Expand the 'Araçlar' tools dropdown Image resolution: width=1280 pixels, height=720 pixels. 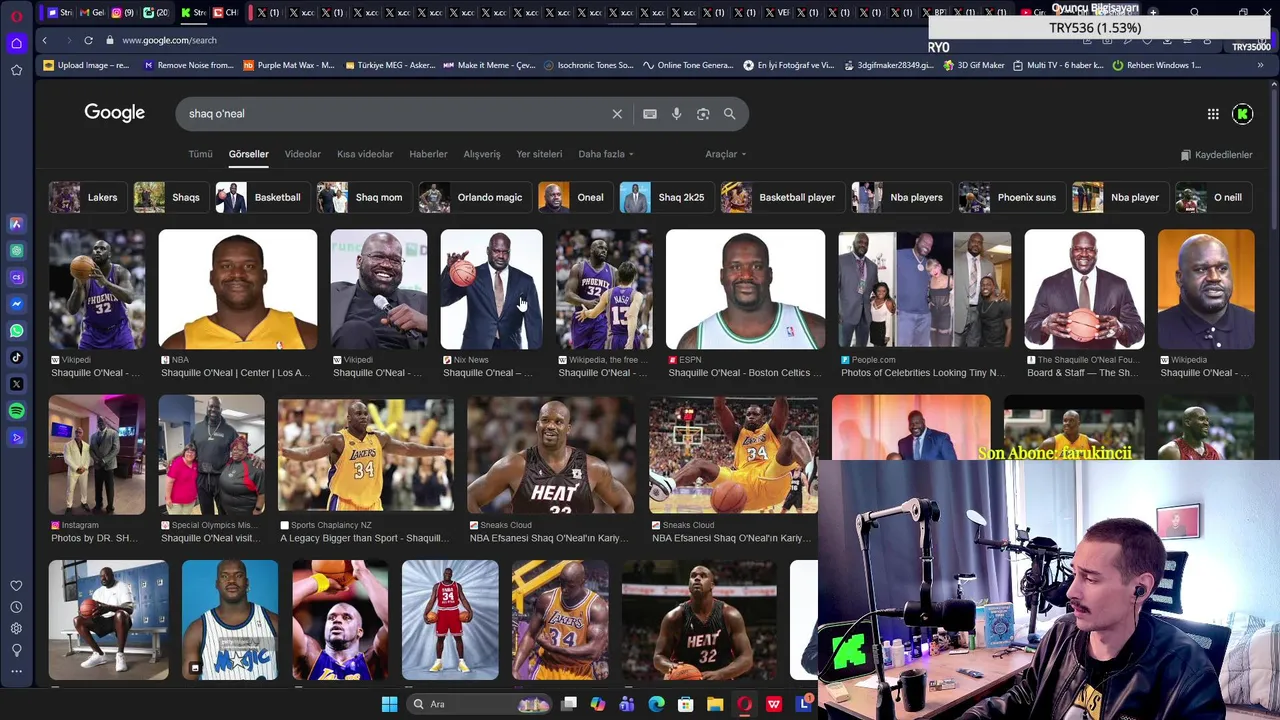pyautogui.click(x=726, y=154)
